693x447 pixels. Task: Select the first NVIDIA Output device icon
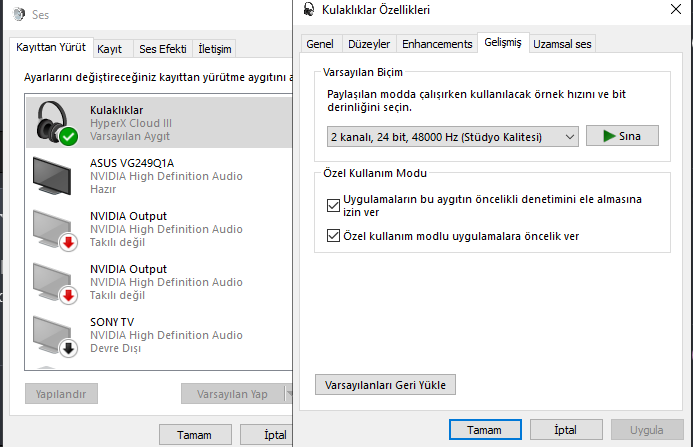click(x=55, y=228)
